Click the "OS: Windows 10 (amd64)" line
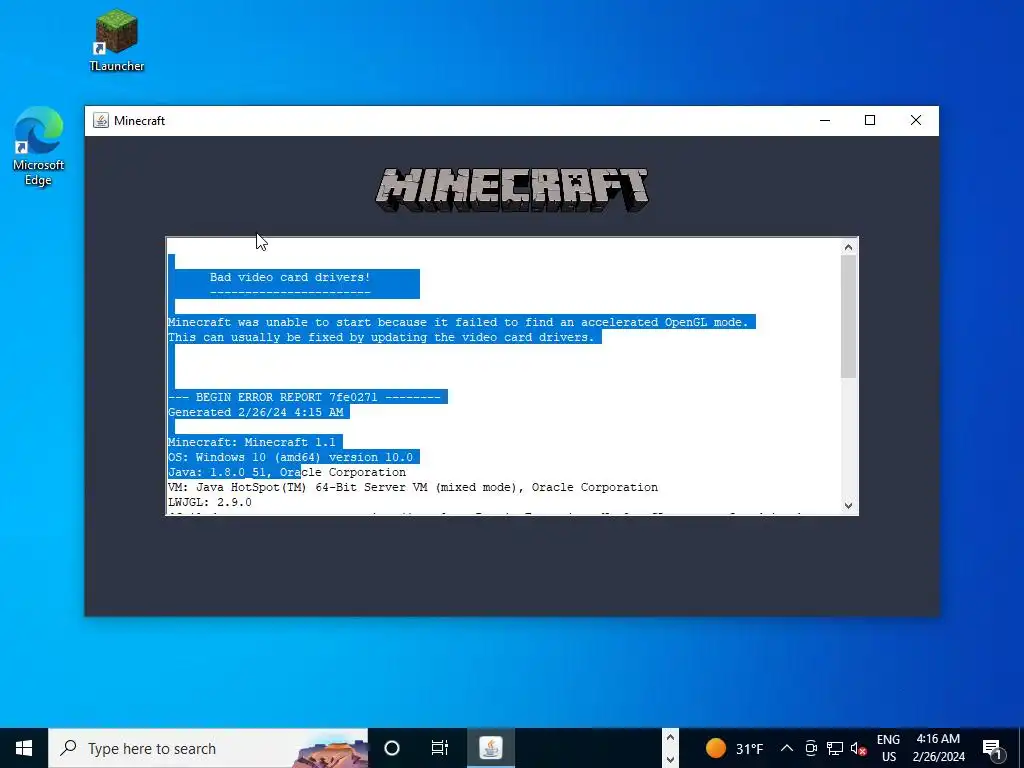Image resolution: width=1024 pixels, height=768 pixels. tap(290, 457)
